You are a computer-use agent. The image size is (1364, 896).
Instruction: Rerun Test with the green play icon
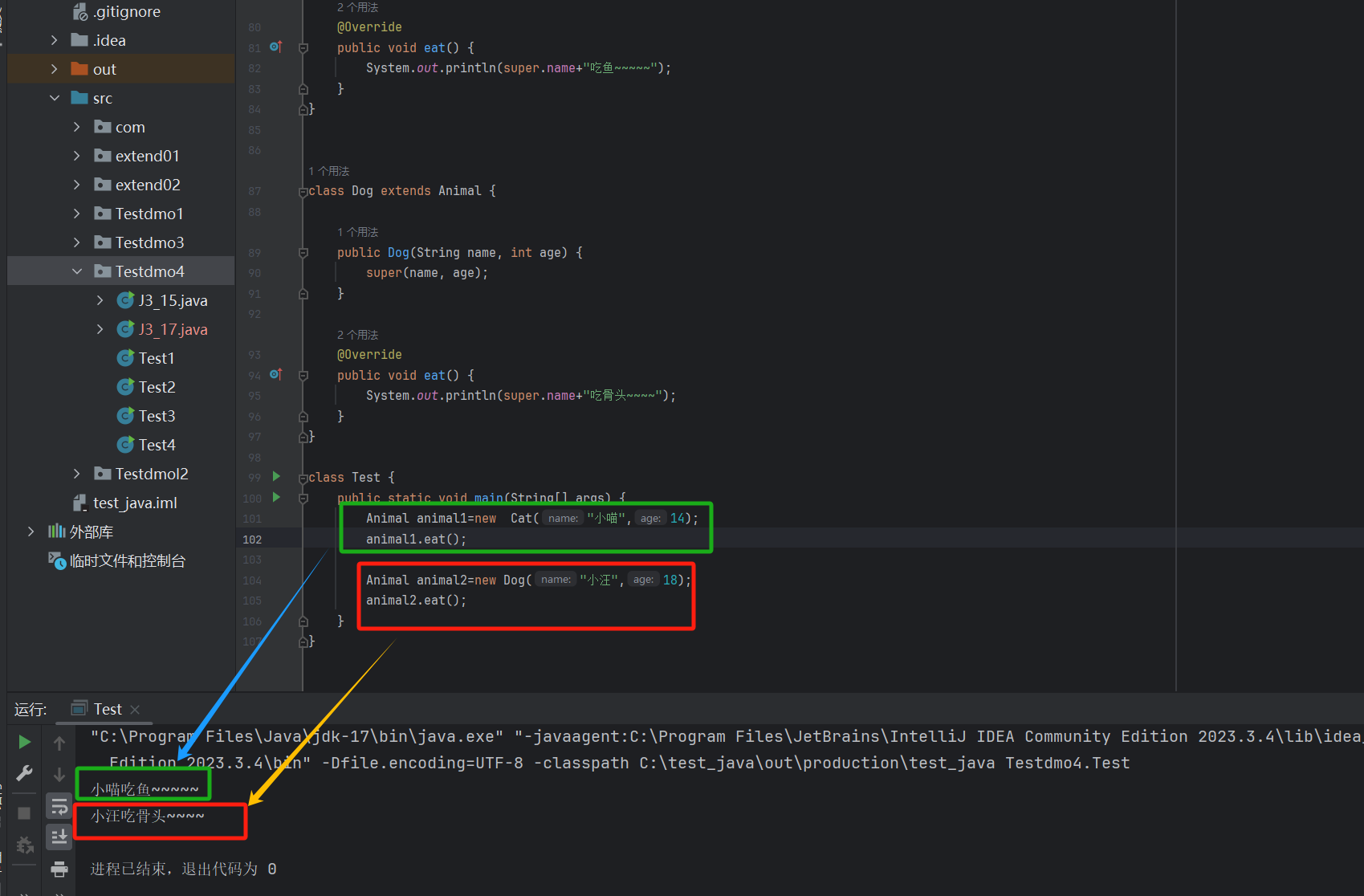click(25, 743)
